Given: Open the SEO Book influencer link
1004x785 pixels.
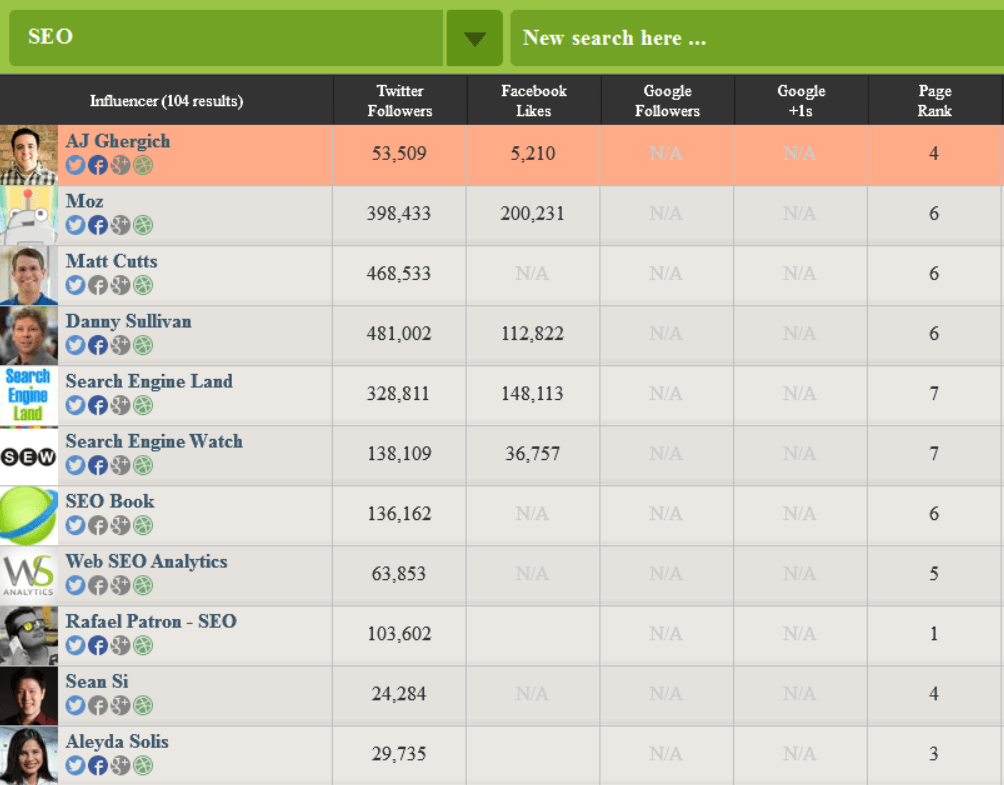Looking at the screenshot, I should pos(109,501).
